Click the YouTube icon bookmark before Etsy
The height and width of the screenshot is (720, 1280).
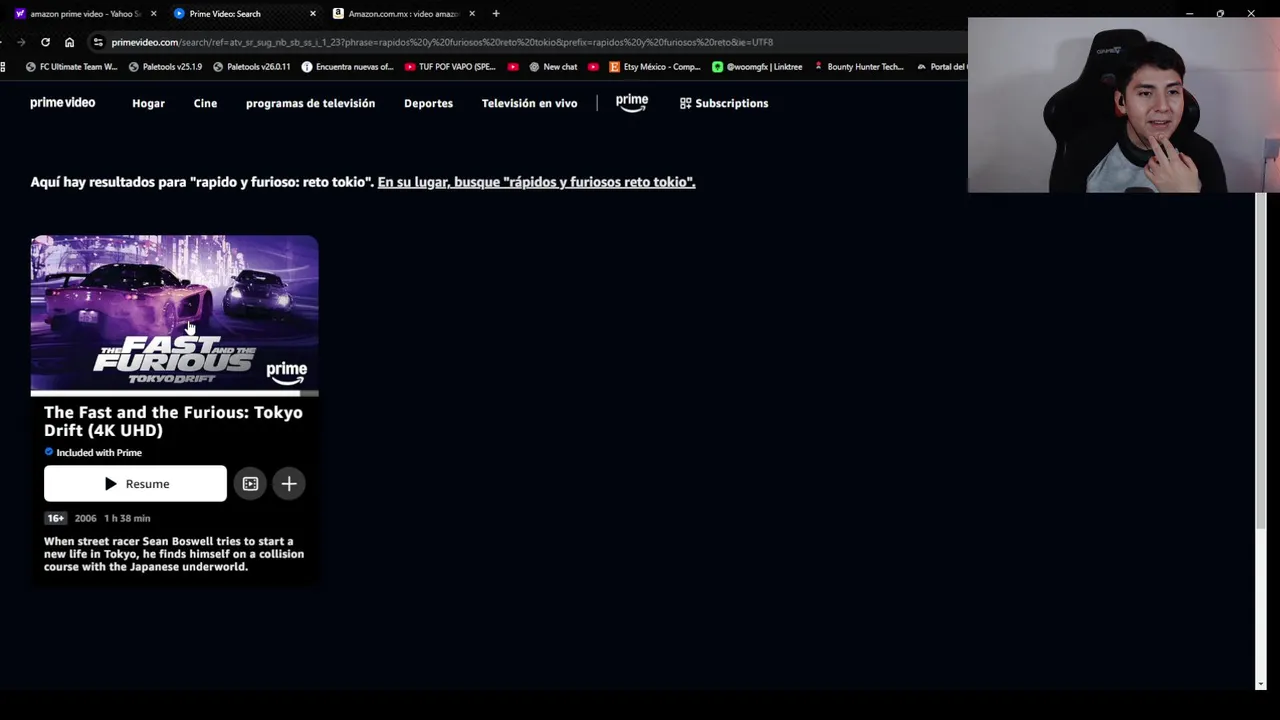pos(593,67)
